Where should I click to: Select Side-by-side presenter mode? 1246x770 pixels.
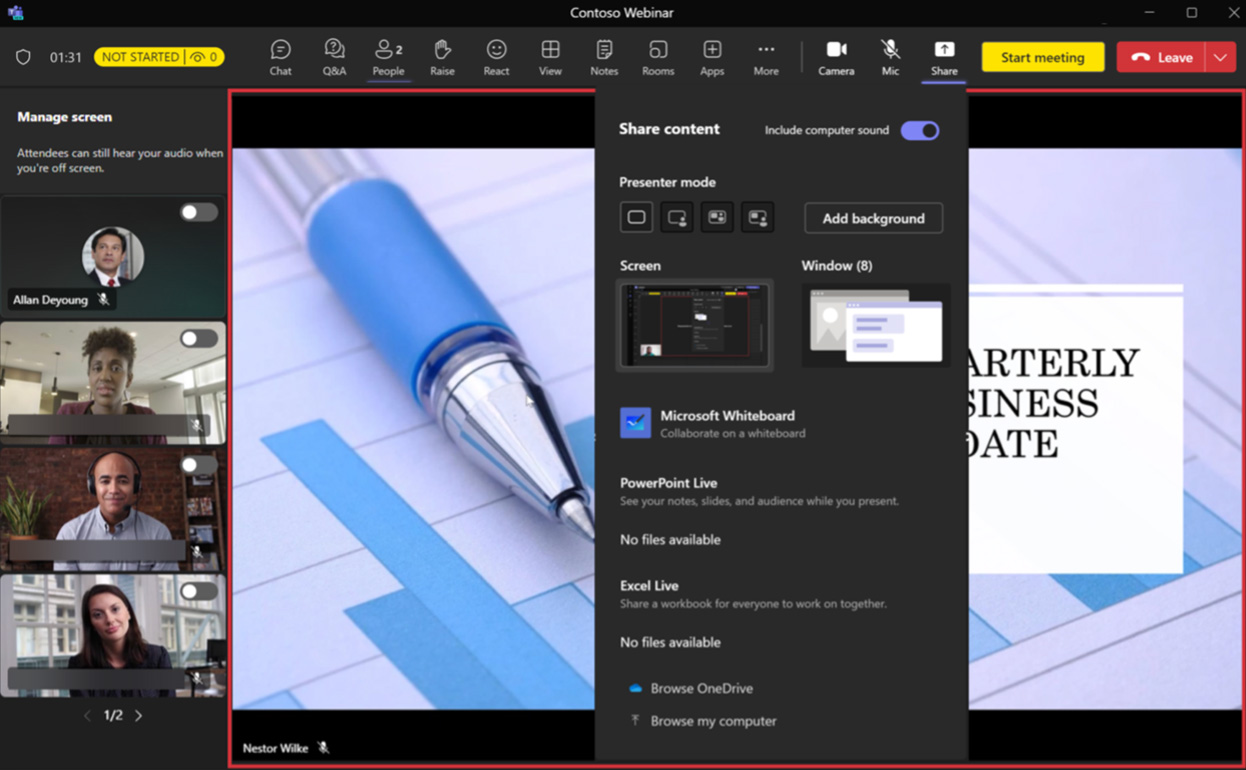[717, 217]
